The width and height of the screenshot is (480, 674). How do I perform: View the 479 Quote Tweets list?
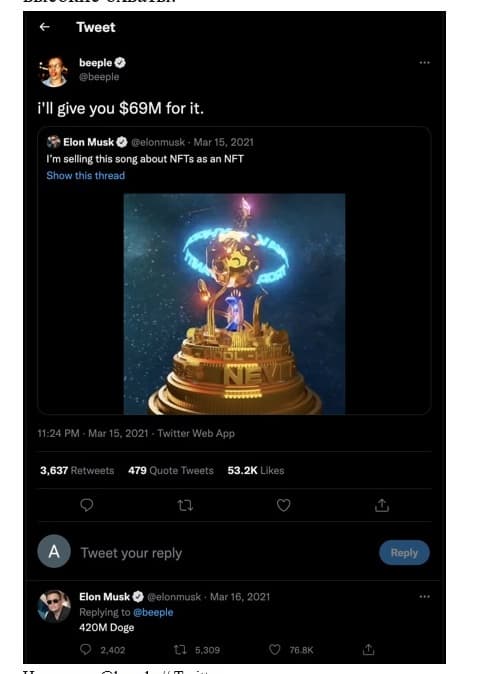(x=171, y=471)
